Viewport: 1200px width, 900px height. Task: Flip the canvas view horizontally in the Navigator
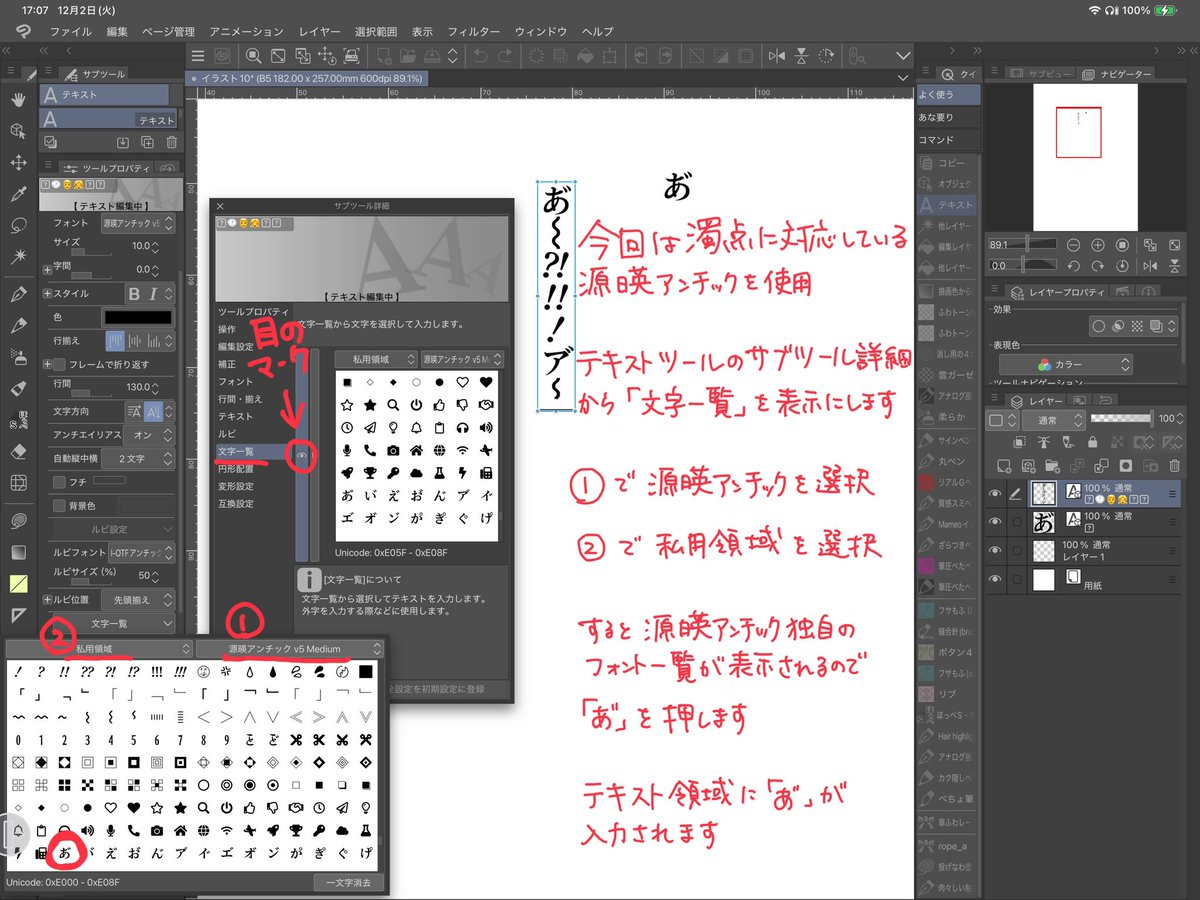(x=1151, y=265)
